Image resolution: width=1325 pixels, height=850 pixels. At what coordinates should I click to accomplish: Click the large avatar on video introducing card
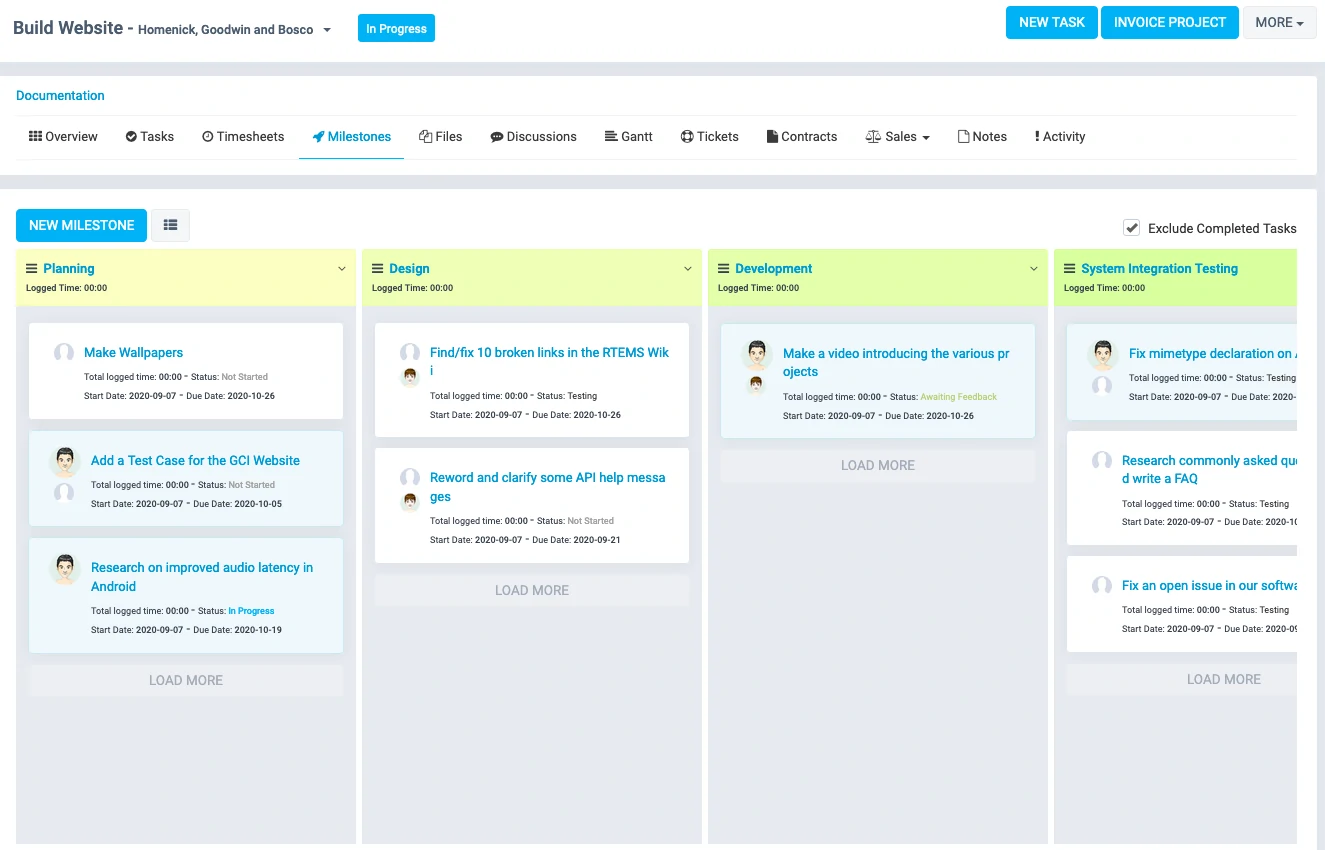(x=757, y=355)
